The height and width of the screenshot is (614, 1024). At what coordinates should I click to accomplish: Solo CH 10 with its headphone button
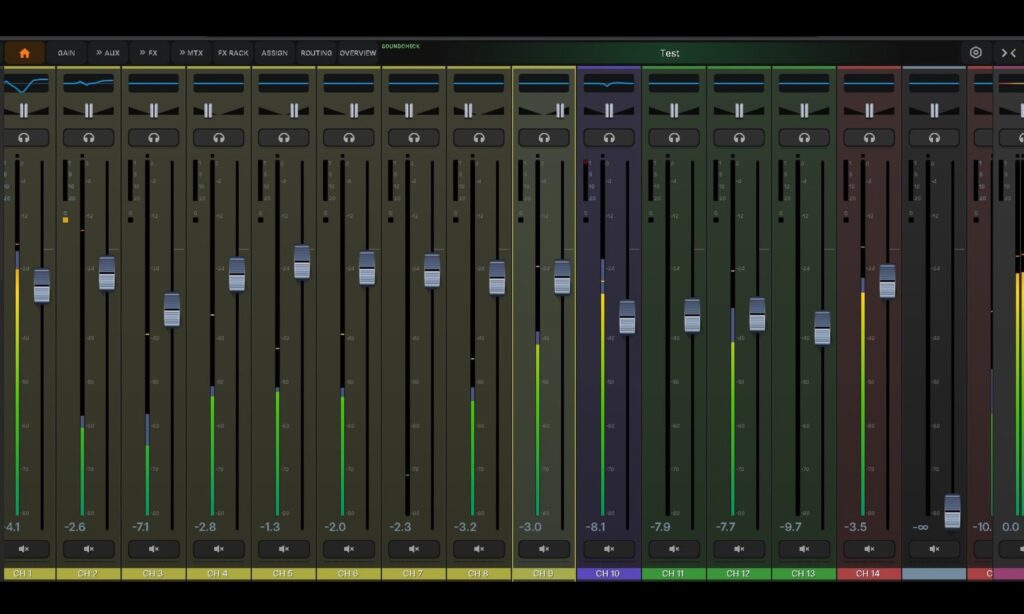(609, 137)
